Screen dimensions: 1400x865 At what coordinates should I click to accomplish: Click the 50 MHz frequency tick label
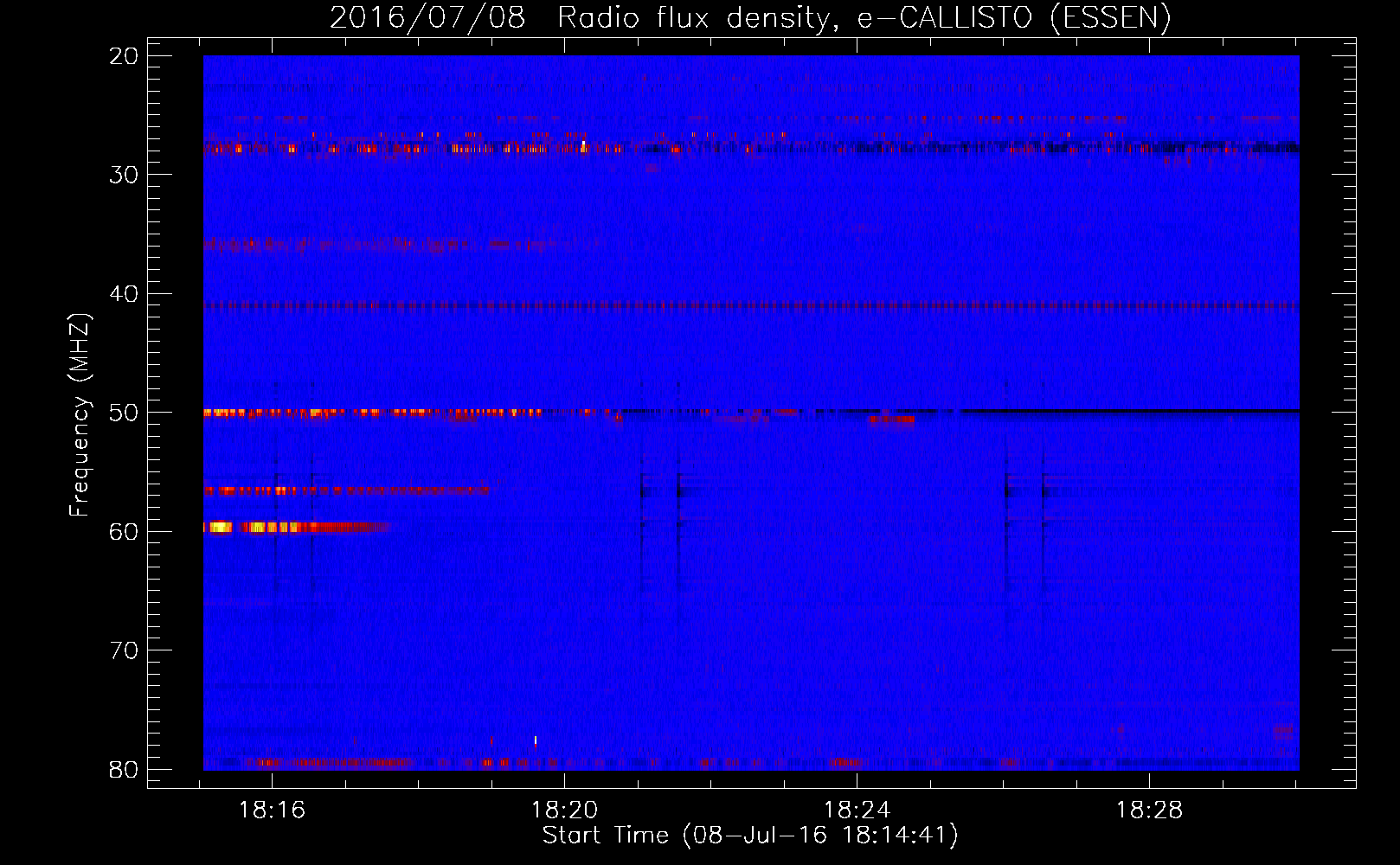click(x=125, y=413)
